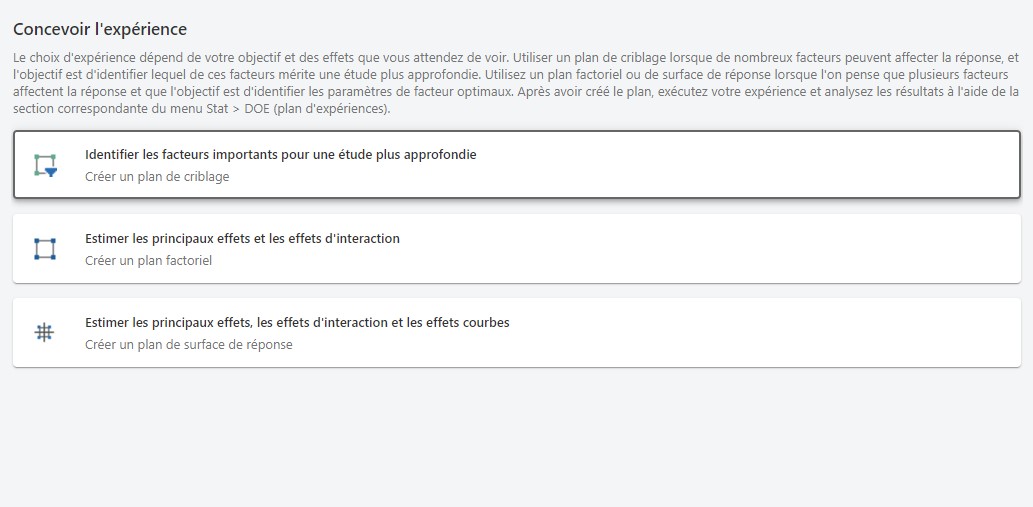Viewport: 1033px width, 507px height.
Task: Pick the title ending in "effets courbes"
Action: click(297, 323)
